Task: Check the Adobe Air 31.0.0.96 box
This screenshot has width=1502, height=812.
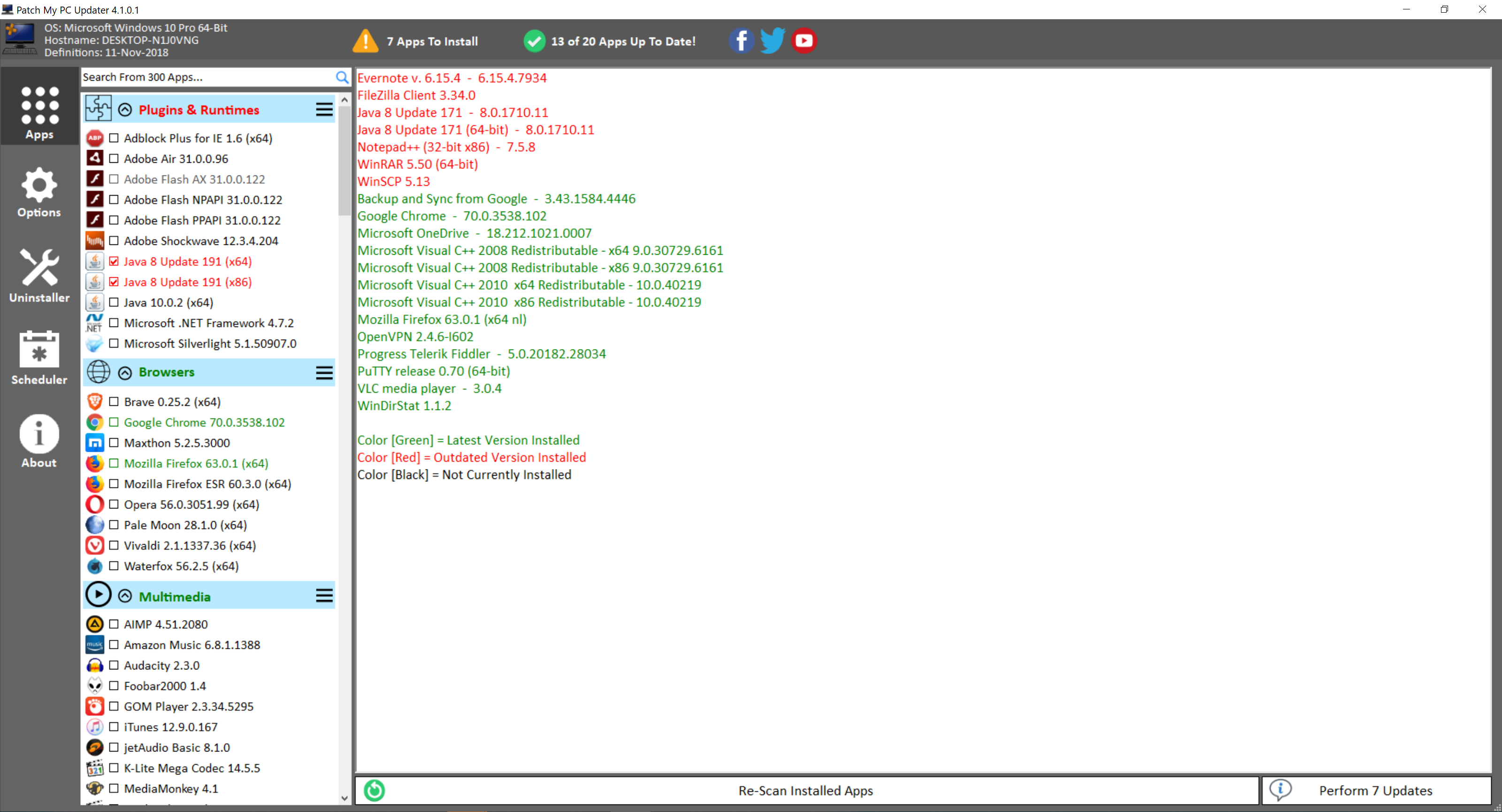Action: 114,159
